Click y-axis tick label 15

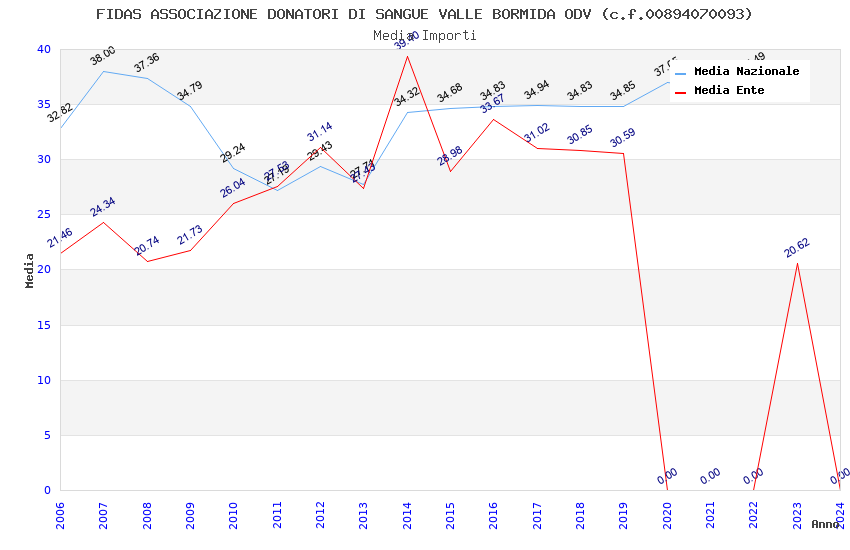[x=44, y=325]
